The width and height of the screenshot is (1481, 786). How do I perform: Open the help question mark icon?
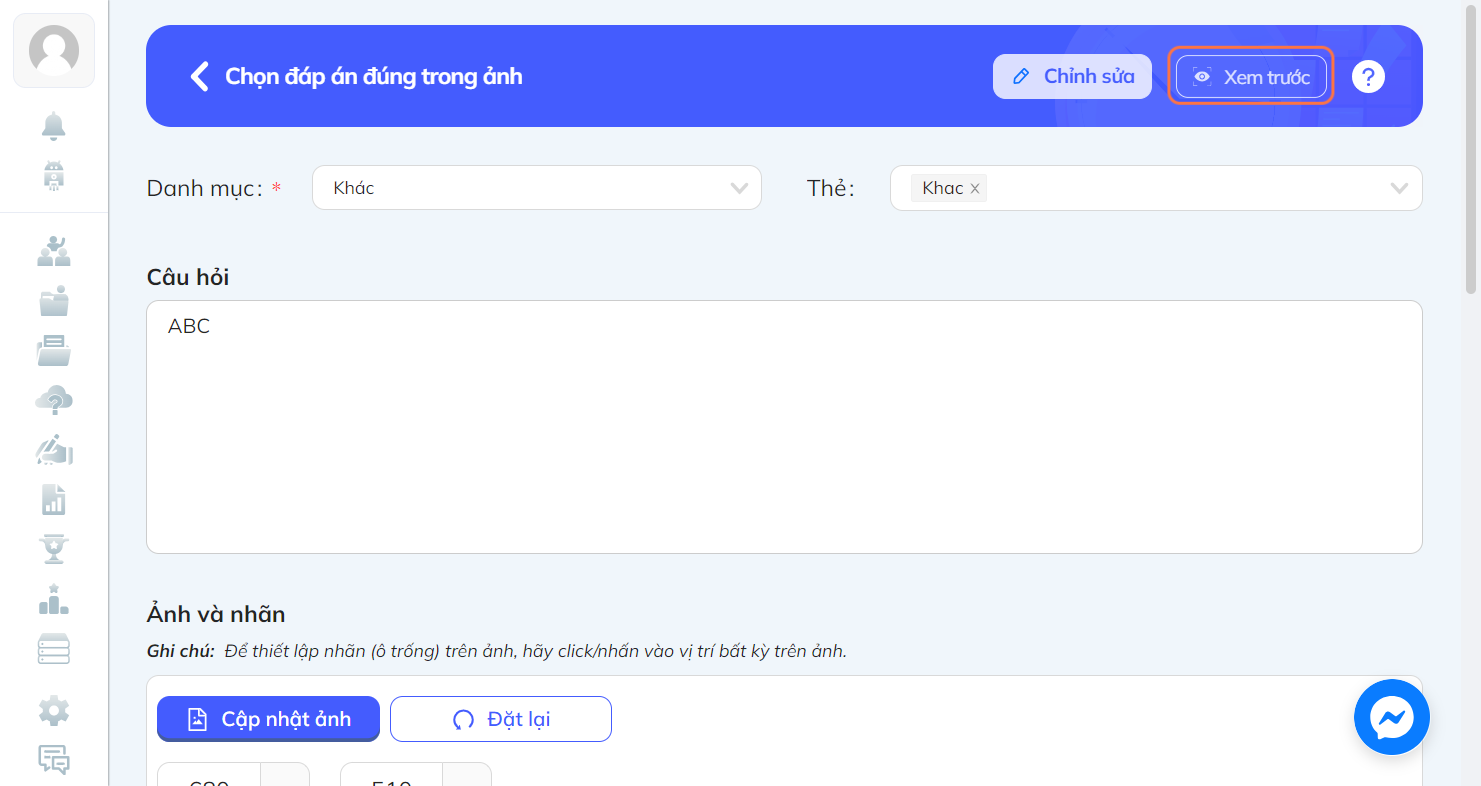[x=1368, y=77]
